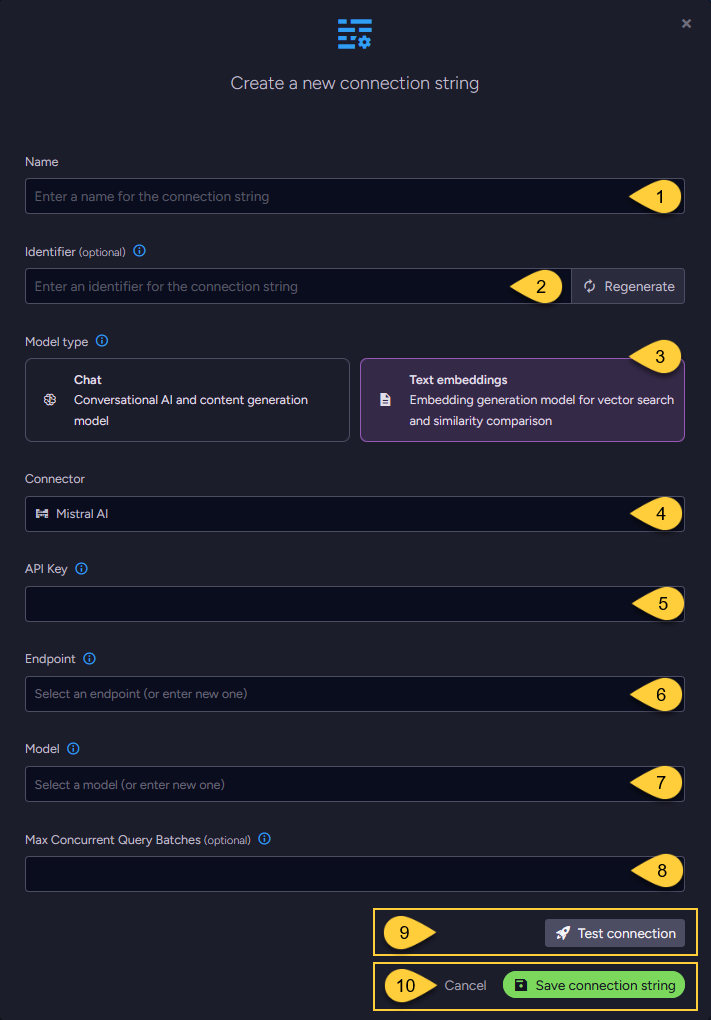711x1020 pixels.
Task: Click the API Key info icon
Action: click(x=80, y=568)
